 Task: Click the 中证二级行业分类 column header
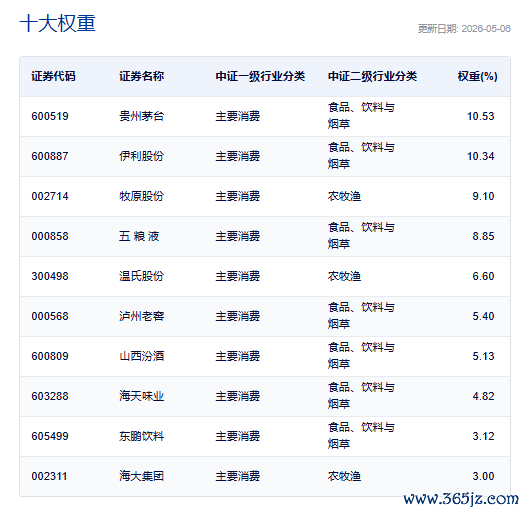pyautogui.click(x=372, y=76)
